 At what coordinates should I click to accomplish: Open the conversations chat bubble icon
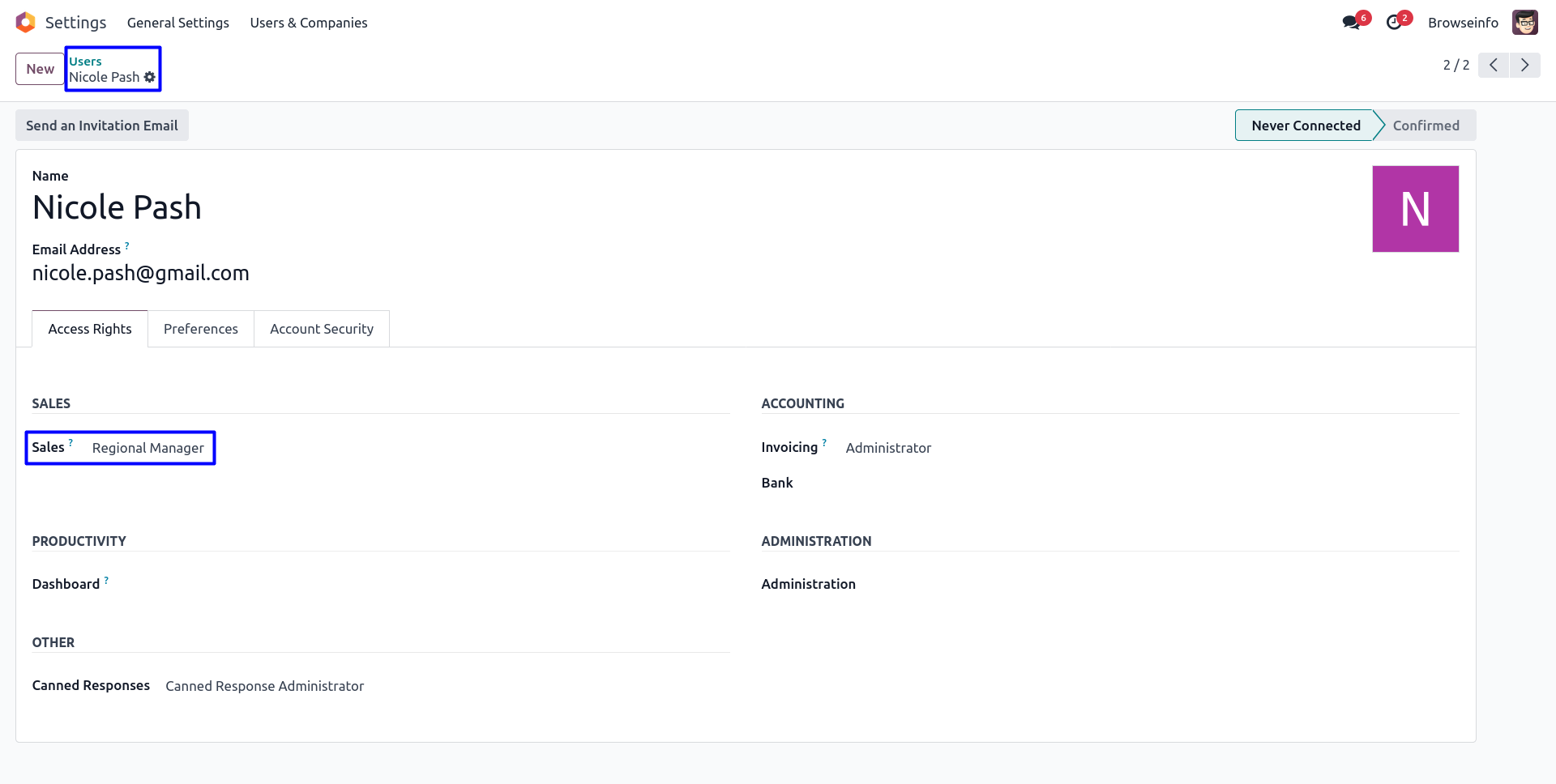[x=1351, y=23]
